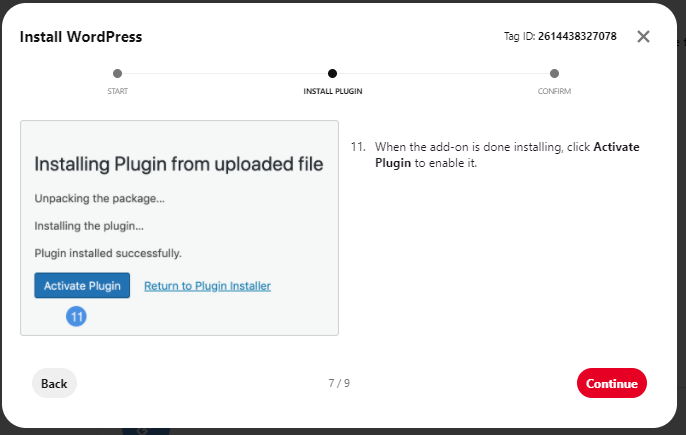The height and width of the screenshot is (435, 686).
Task: Close the Install WordPress dialog
Action: point(643,36)
